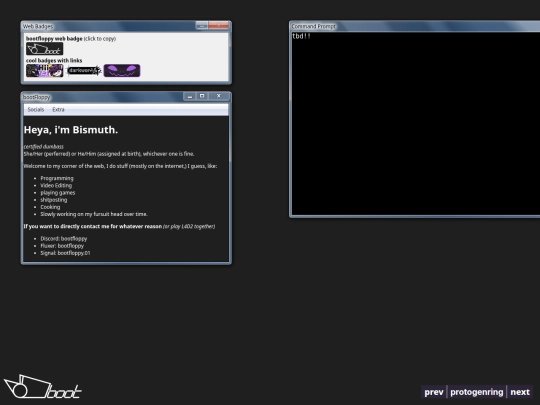Click the fursuit head list item

coord(94,214)
